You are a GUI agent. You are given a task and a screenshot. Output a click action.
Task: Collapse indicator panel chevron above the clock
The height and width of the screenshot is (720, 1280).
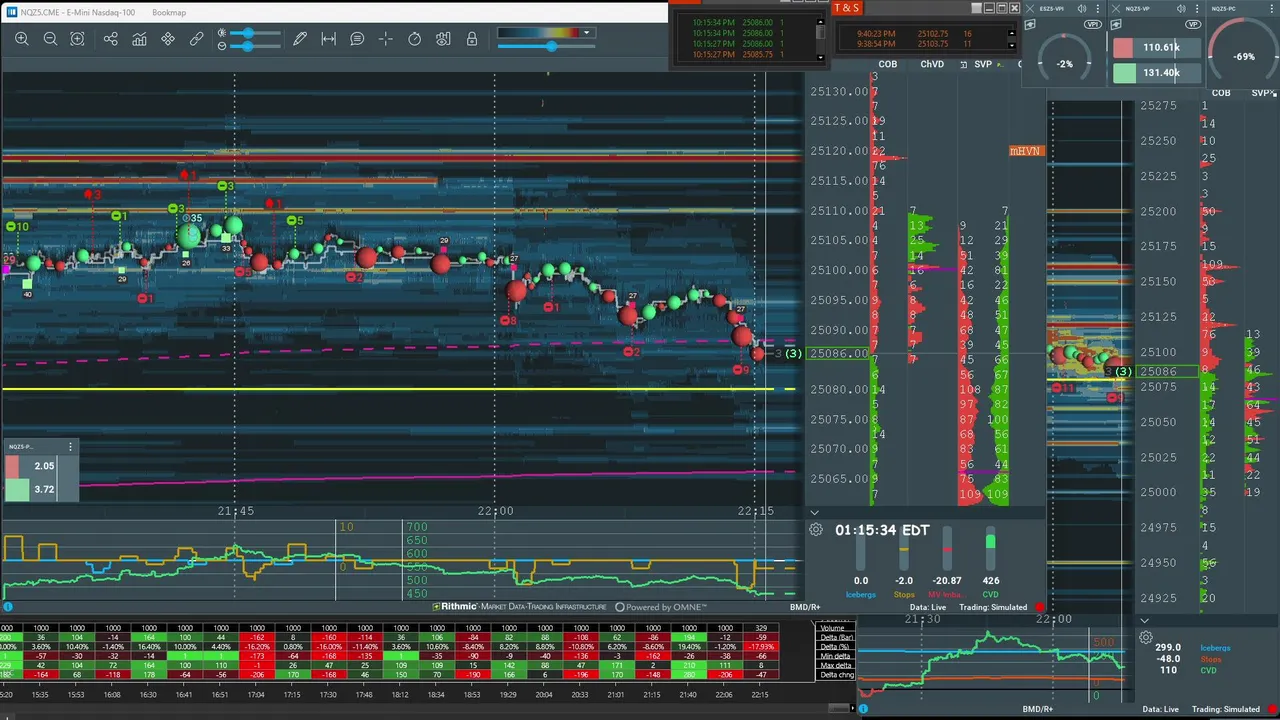pos(814,513)
